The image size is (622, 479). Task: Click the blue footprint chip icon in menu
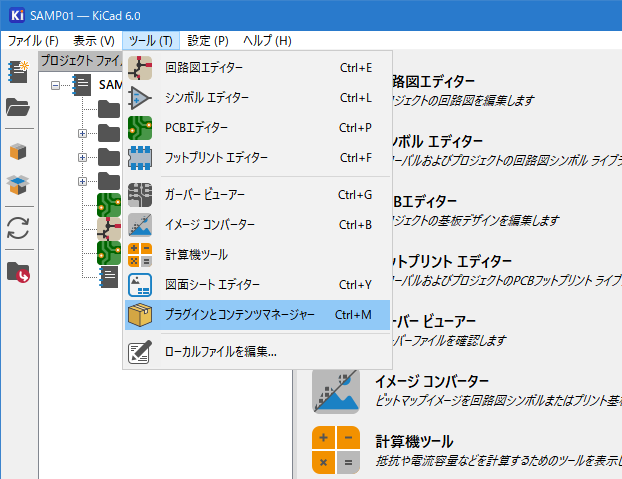[140, 158]
